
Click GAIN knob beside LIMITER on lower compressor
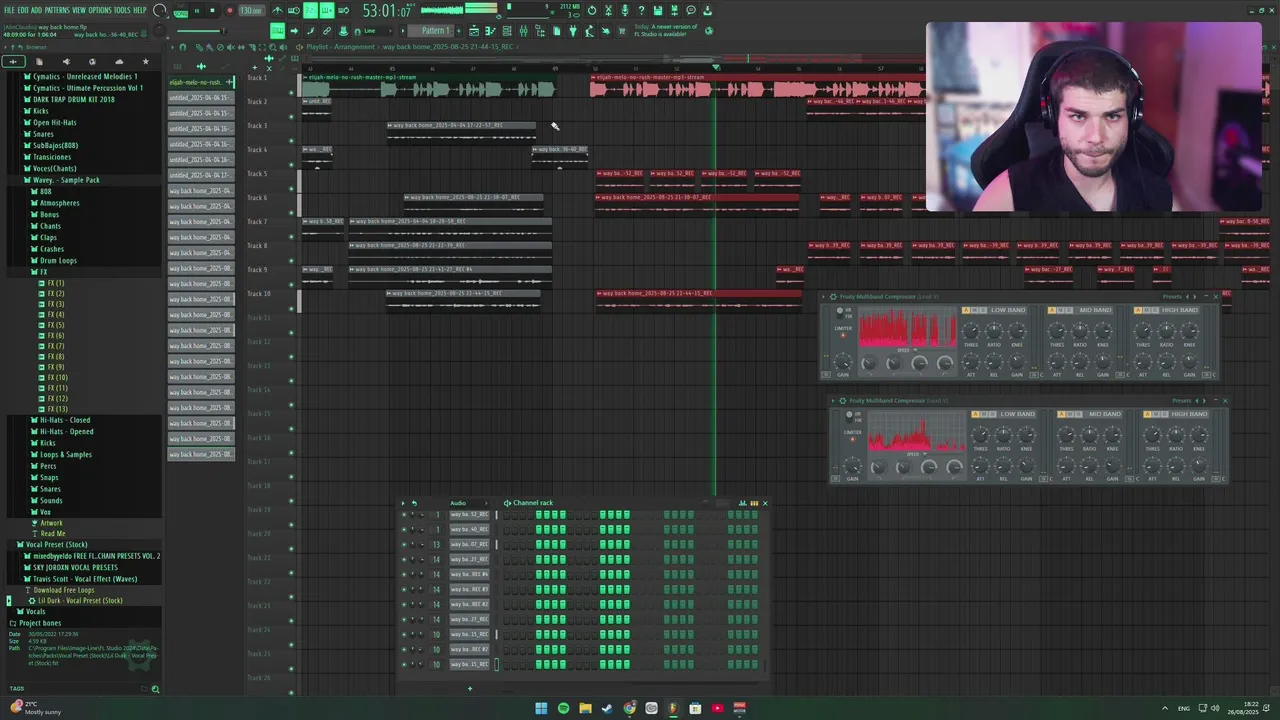(852, 466)
